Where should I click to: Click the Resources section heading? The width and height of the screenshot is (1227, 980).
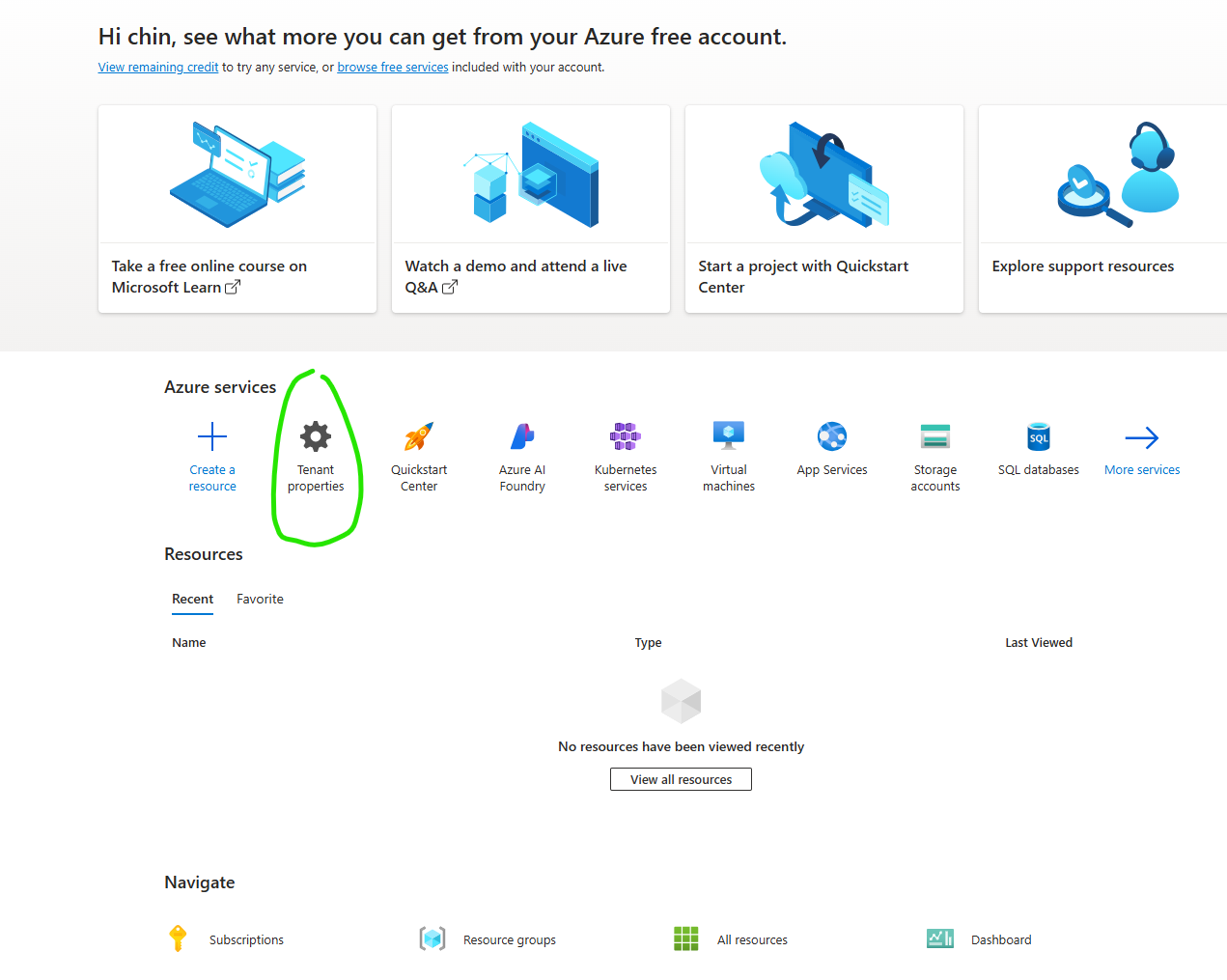pyautogui.click(x=204, y=554)
